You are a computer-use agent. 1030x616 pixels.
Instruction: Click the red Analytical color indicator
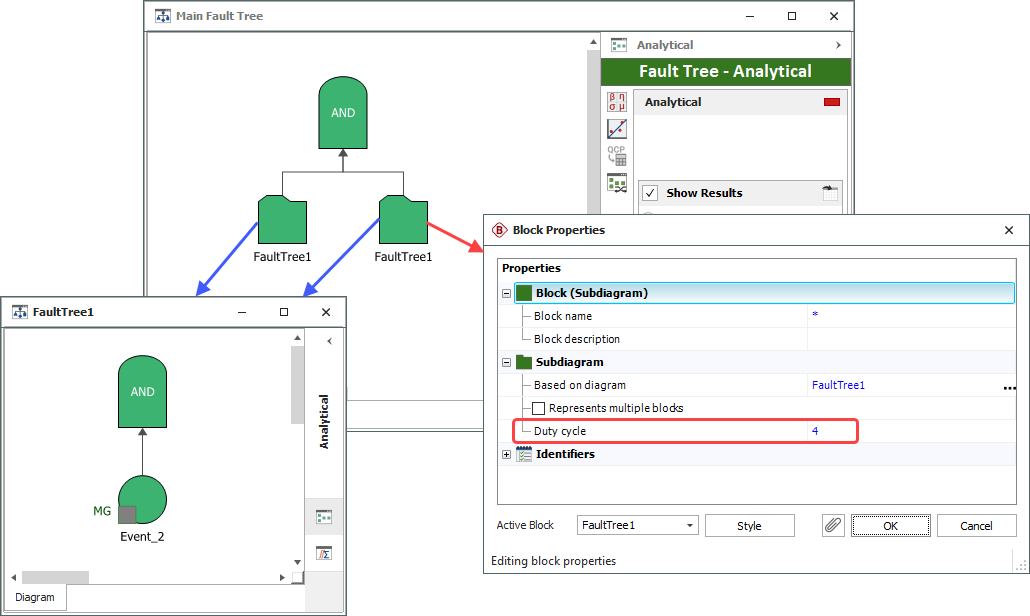831,102
